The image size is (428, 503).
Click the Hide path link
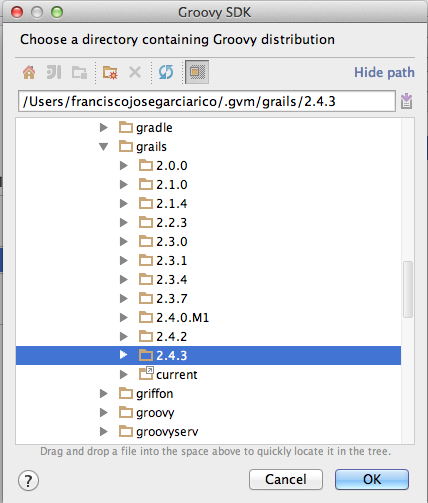tap(384, 72)
